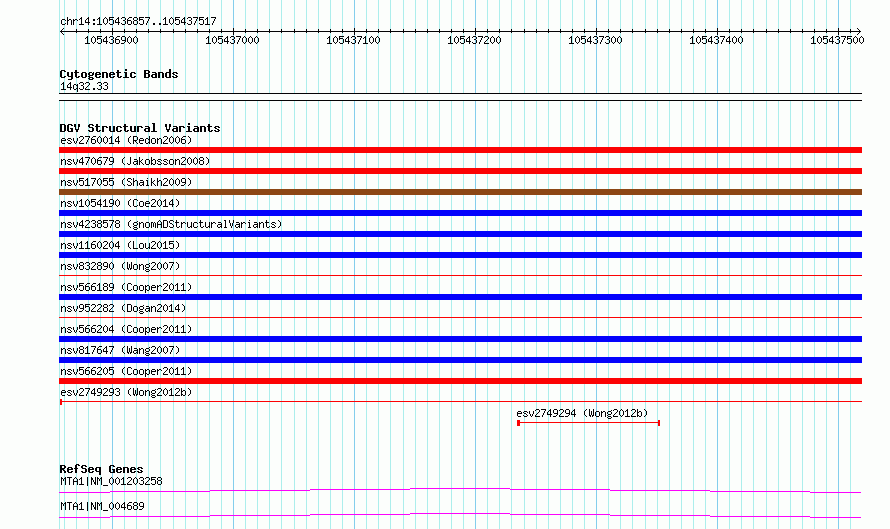Select the esv2749294 (Wong2012b) short variant segment
The height and width of the screenshot is (529, 890).
point(589,423)
